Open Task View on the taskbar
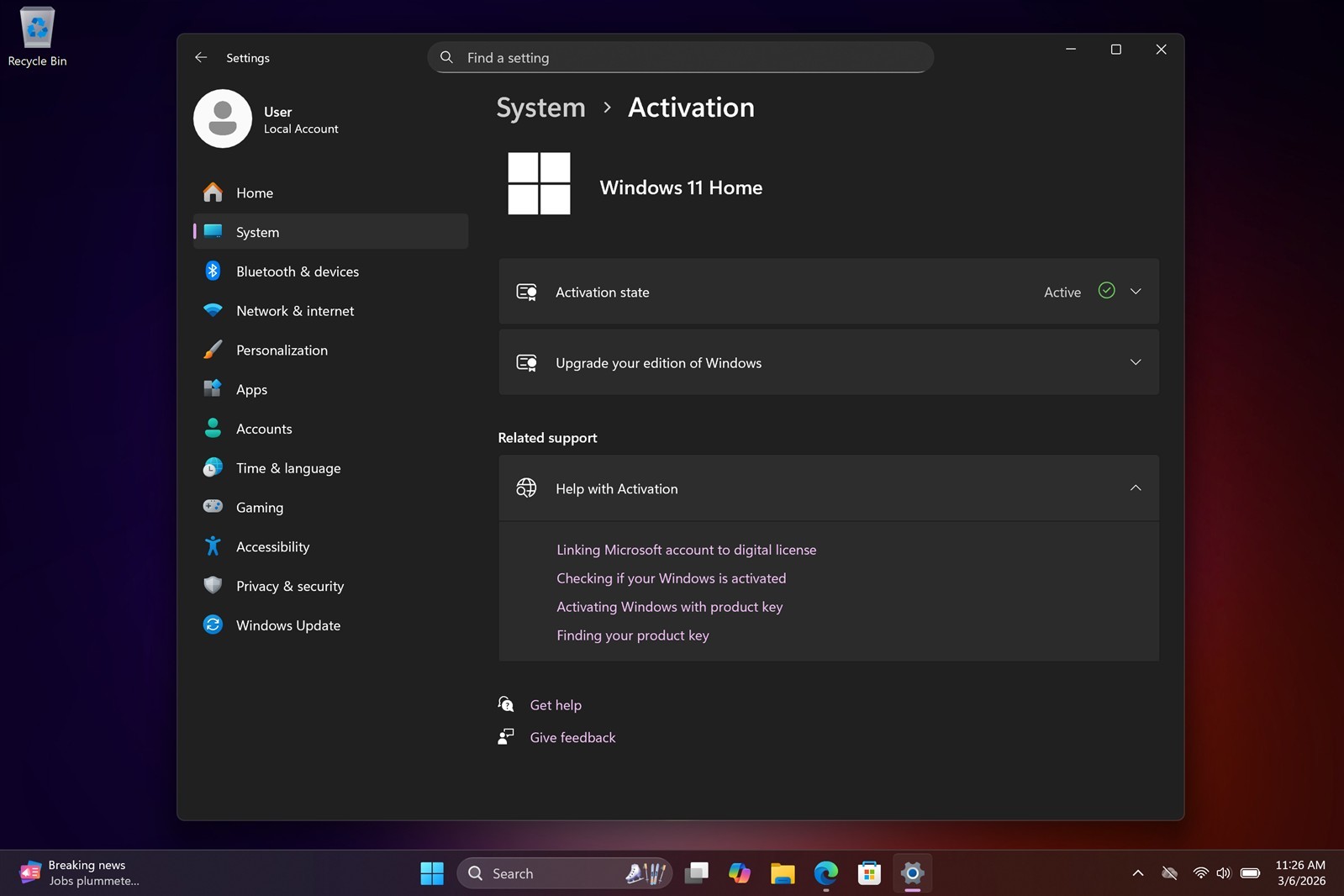 coord(697,873)
